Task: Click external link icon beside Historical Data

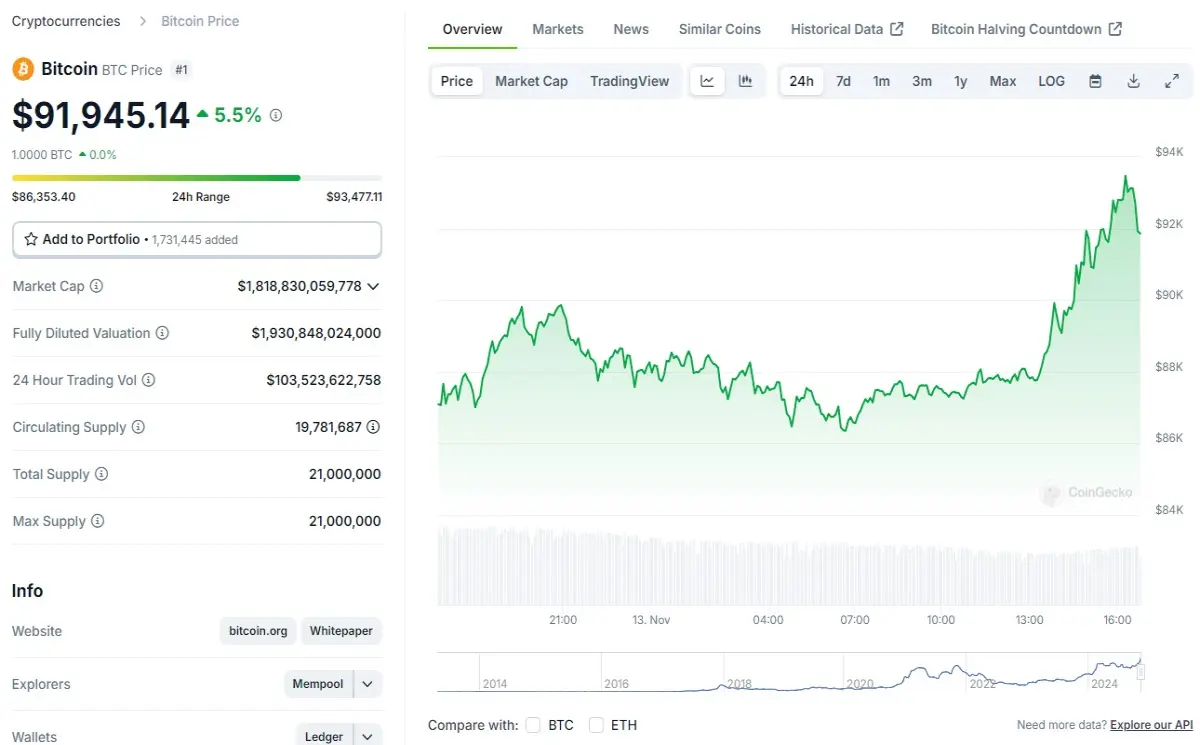Action: pos(897,29)
